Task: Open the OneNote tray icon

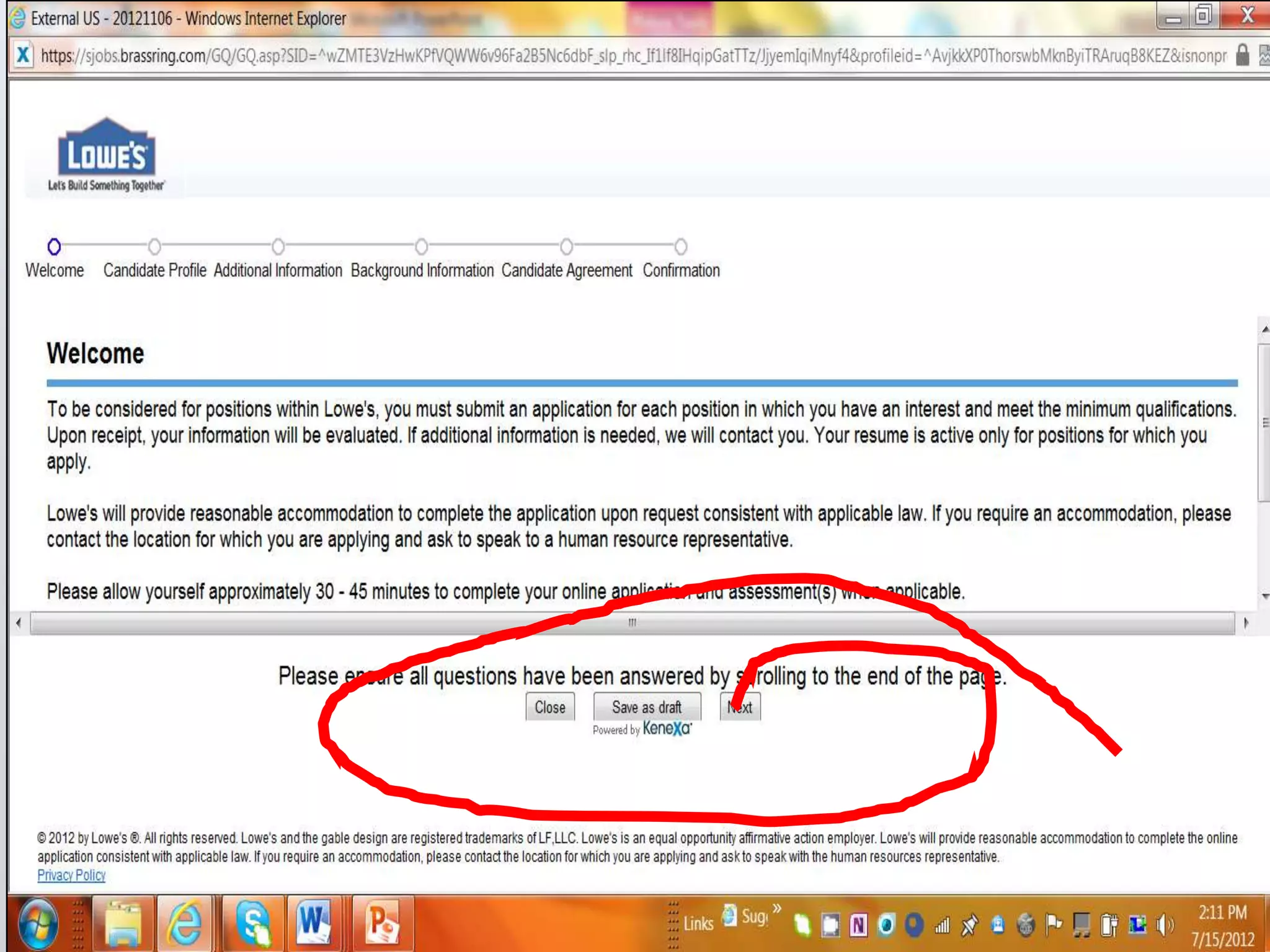Action: [x=858, y=925]
